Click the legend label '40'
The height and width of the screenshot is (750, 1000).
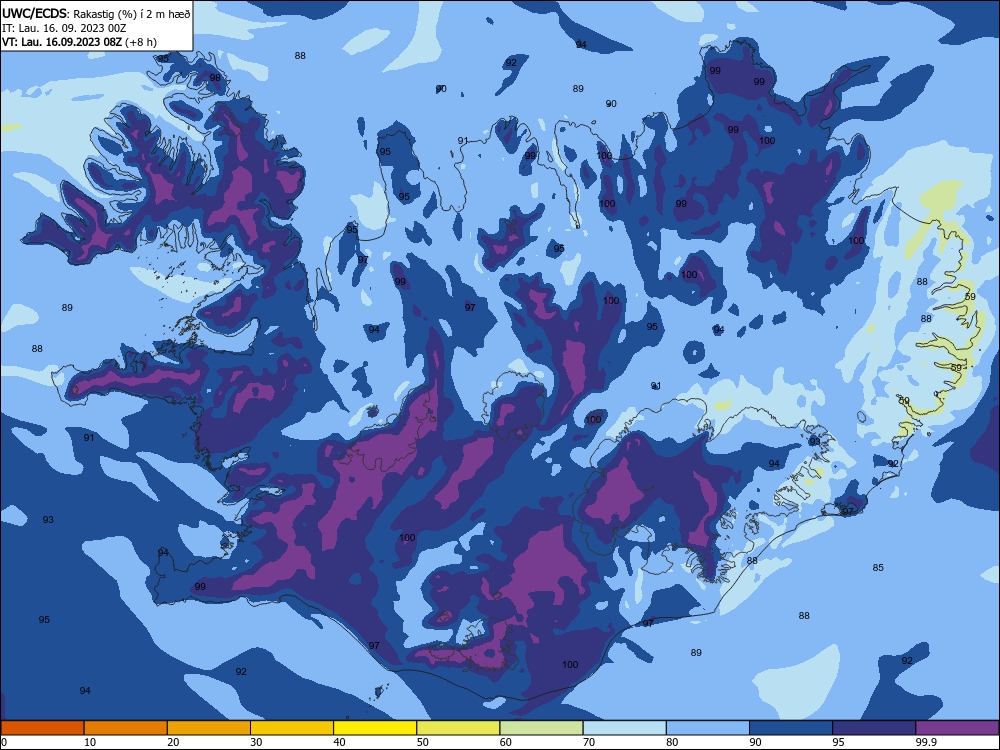[x=339, y=742]
